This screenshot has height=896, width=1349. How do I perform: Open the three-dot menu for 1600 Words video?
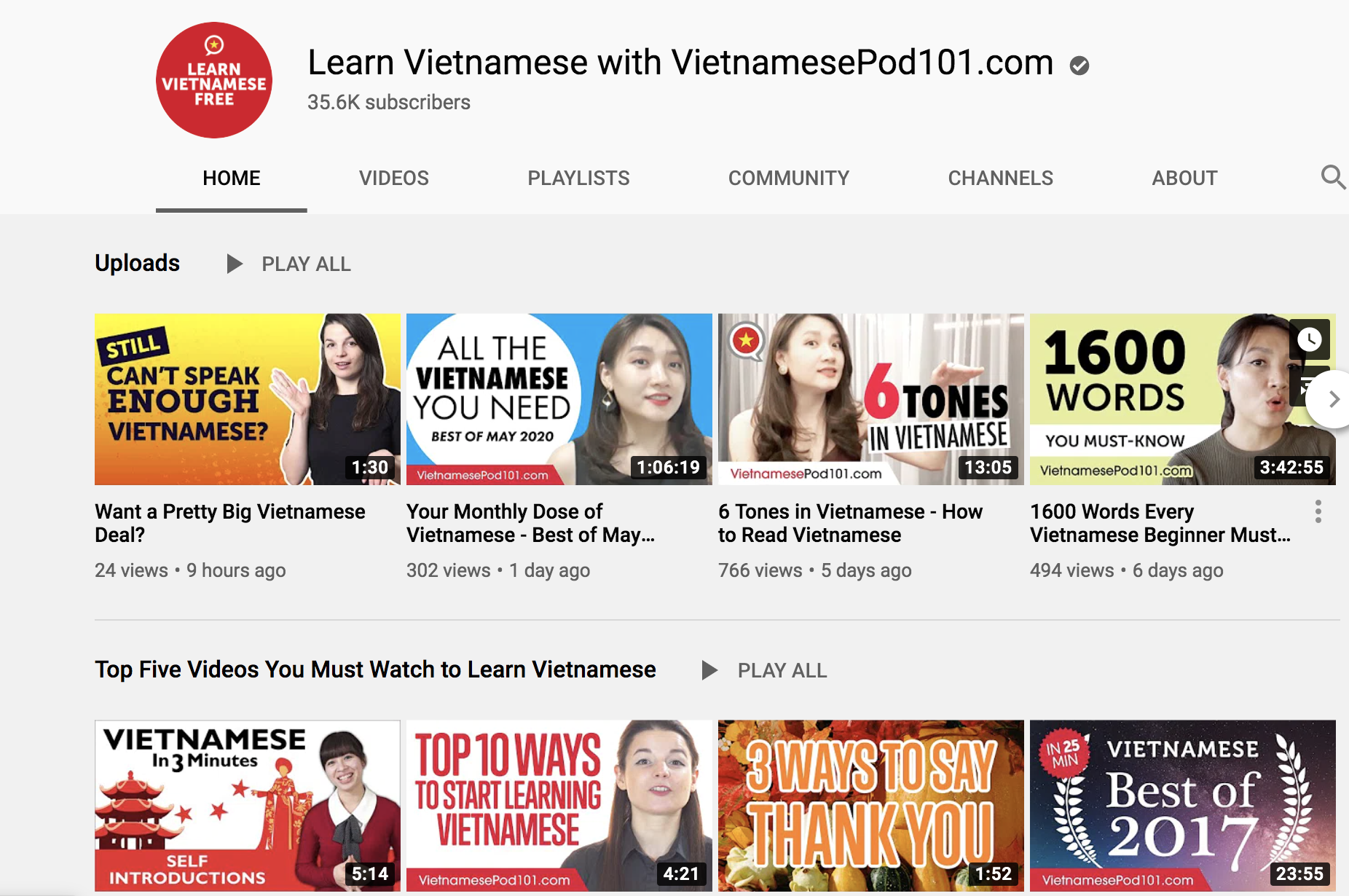(x=1318, y=511)
